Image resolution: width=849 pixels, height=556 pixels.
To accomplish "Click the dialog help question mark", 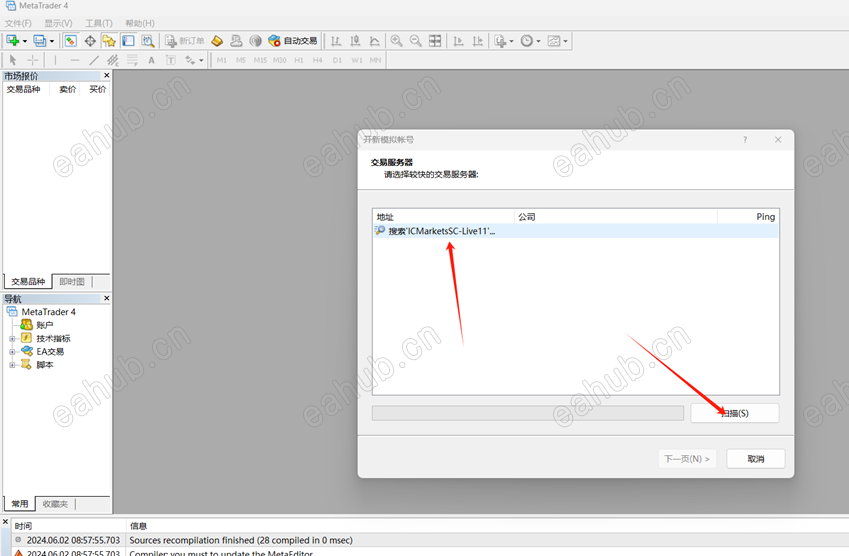I will pos(745,140).
